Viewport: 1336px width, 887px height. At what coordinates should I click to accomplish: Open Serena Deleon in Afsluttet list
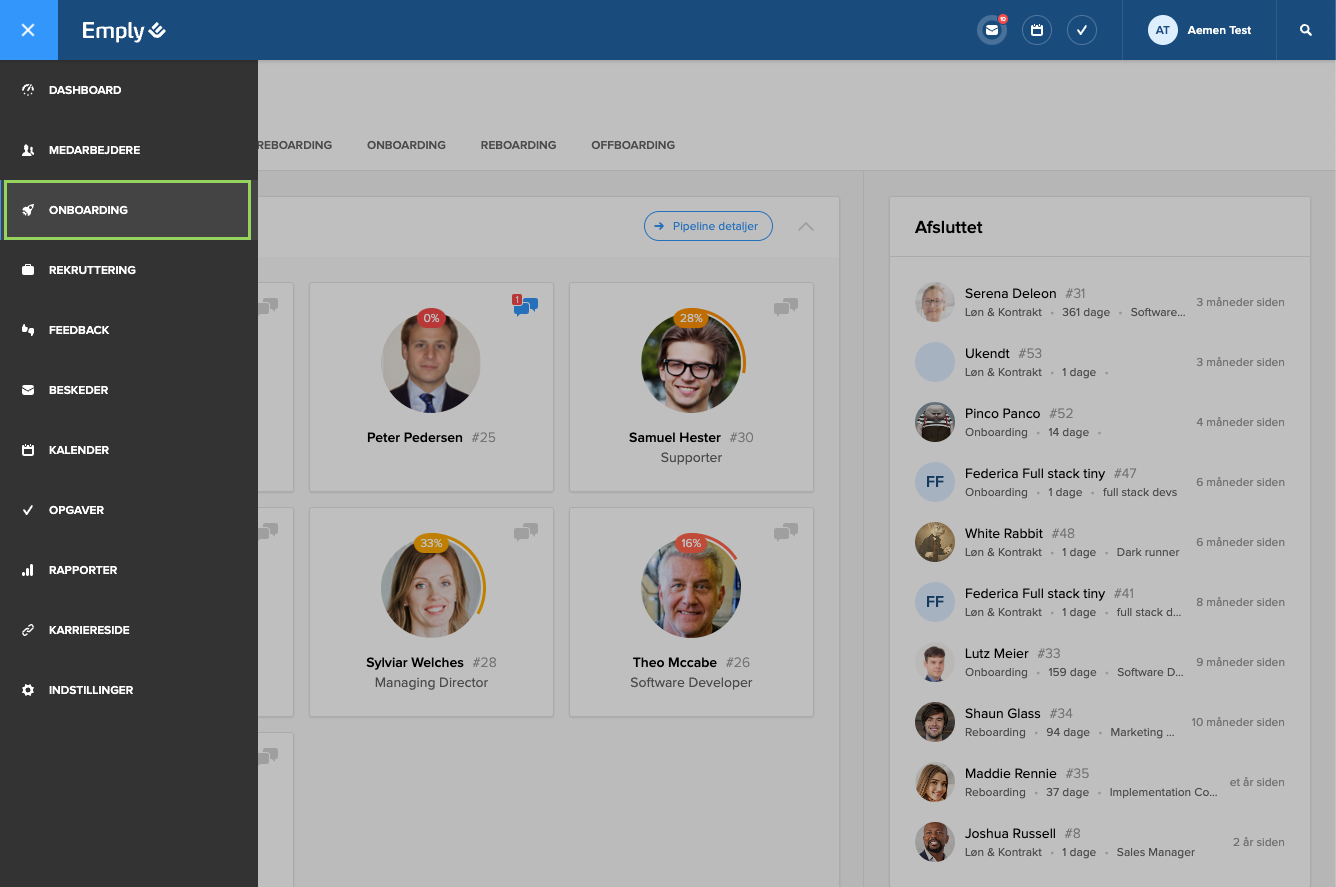1010,293
